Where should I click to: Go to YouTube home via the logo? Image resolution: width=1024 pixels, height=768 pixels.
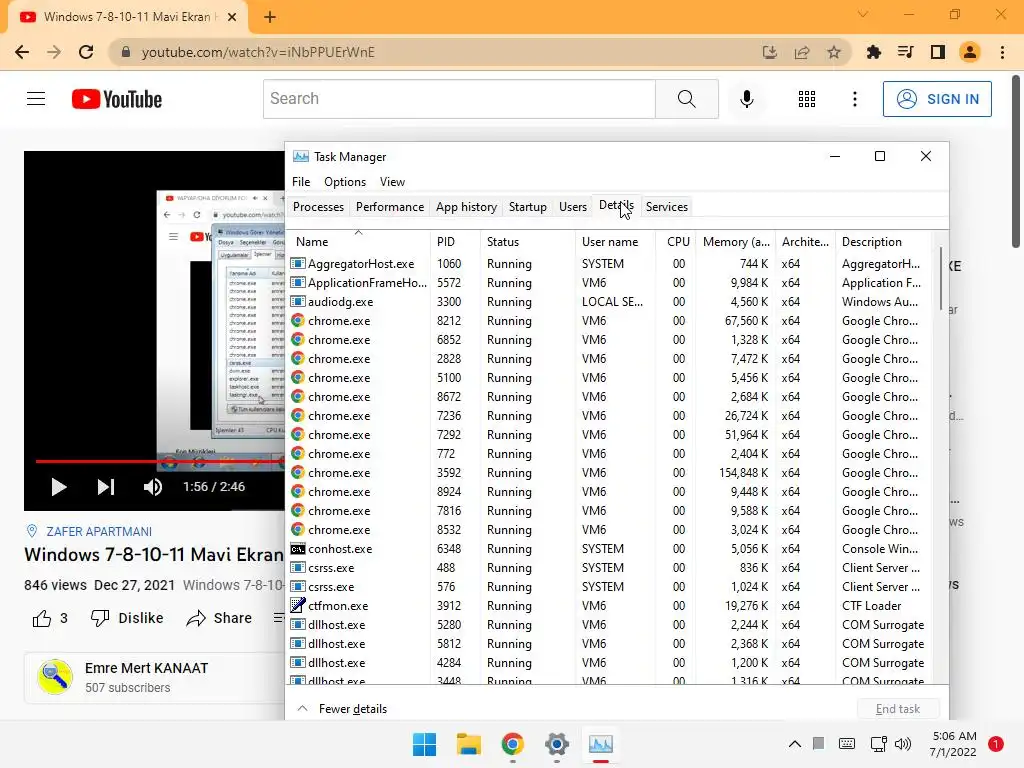pyautogui.click(x=117, y=99)
